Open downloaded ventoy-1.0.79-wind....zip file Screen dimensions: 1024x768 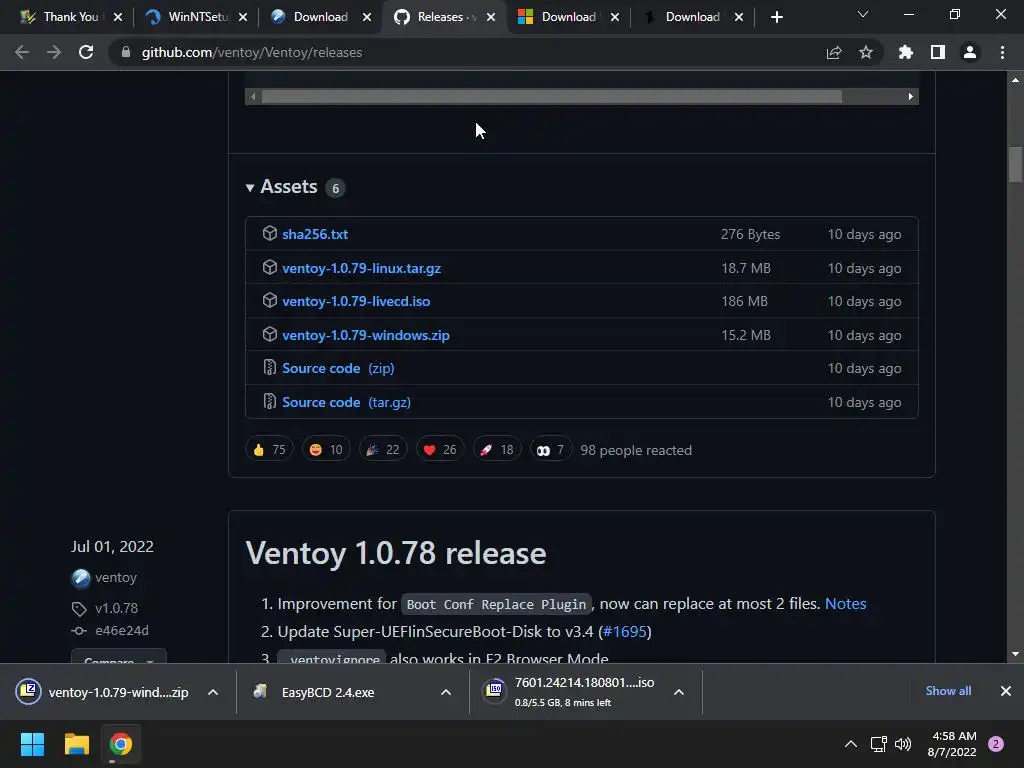[x=103, y=692]
